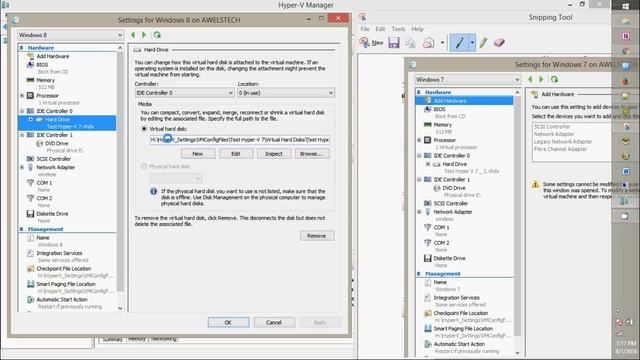Image resolution: width=640 pixels, height=360 pixels.
Task: Open the Edit menu in Snipping Tool
Action: tap(380, 29)
